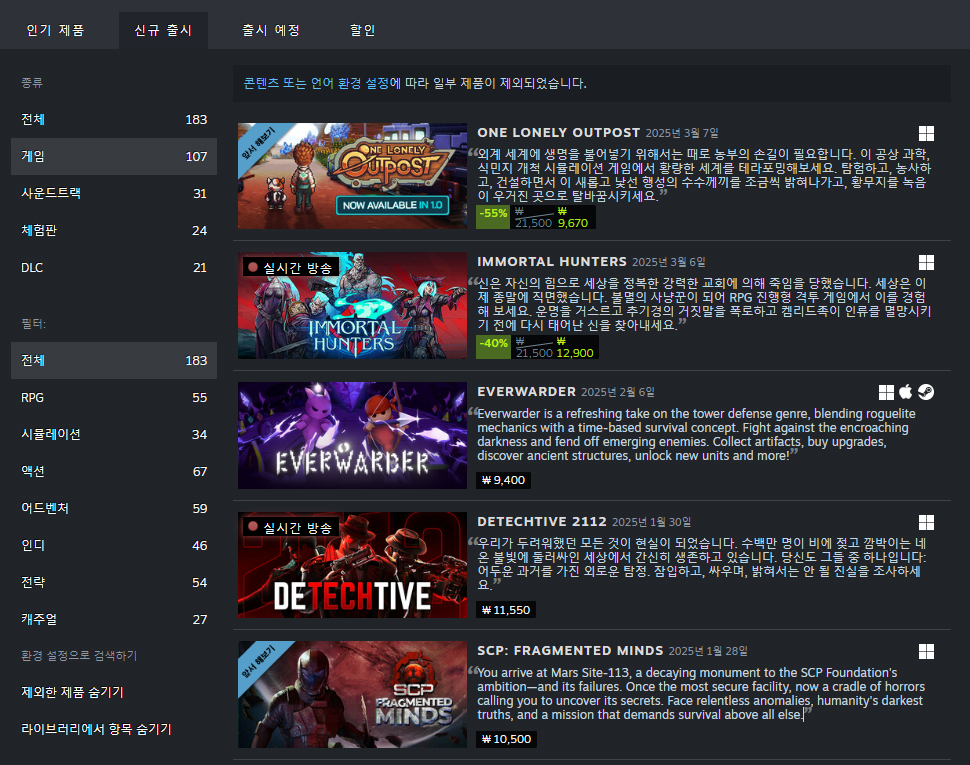Click the SCP: FRAGMENTED MINDS title
Screen dimensions: 970x765
pyautogui.click(x=570, y=651)
